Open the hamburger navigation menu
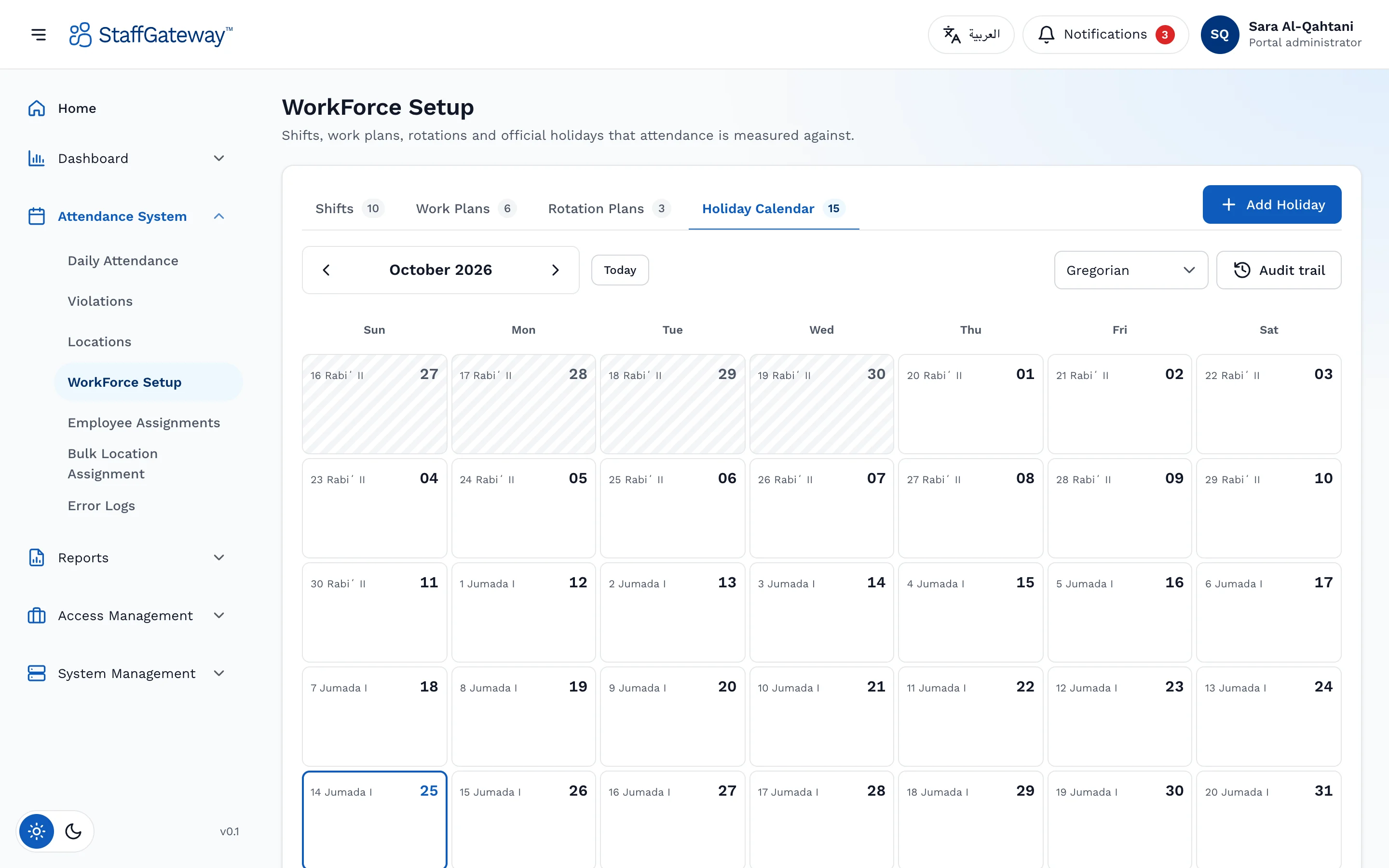 pos(39,34)
